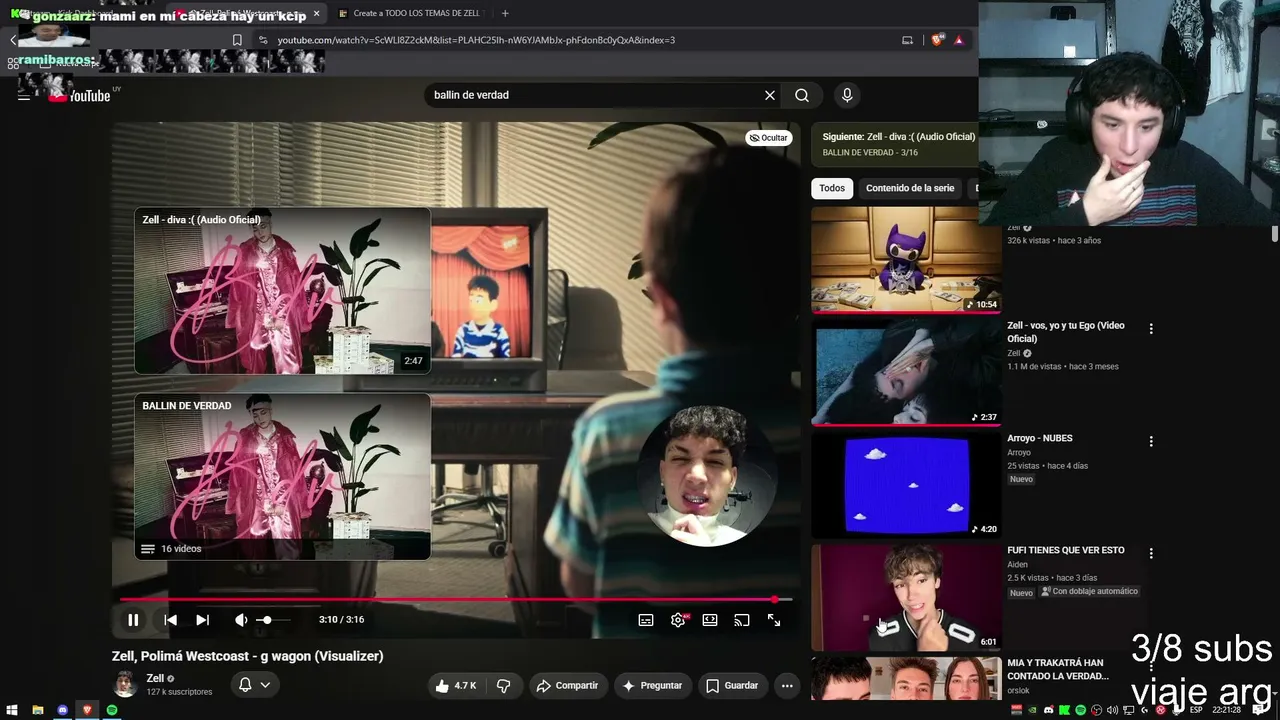1280x720 pixels.
Task: Start voice search with the microphone
Action: (x=847, y=95)
